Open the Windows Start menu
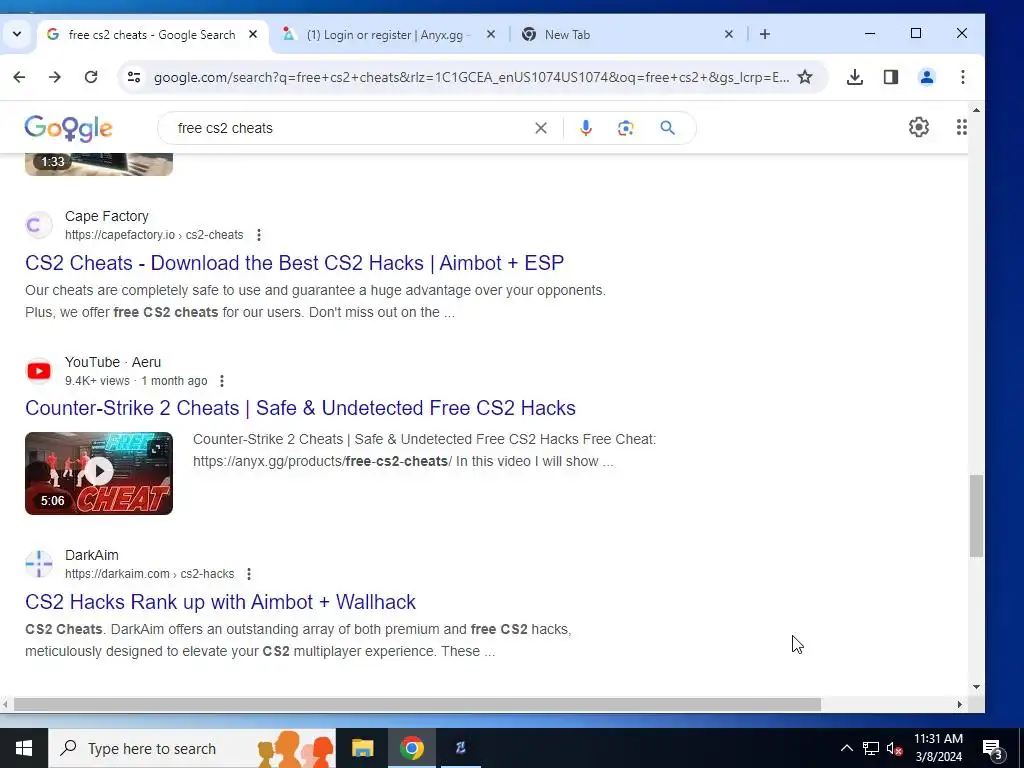The height and width of the screenshot is (768, 1024). [x=24, y=748]
